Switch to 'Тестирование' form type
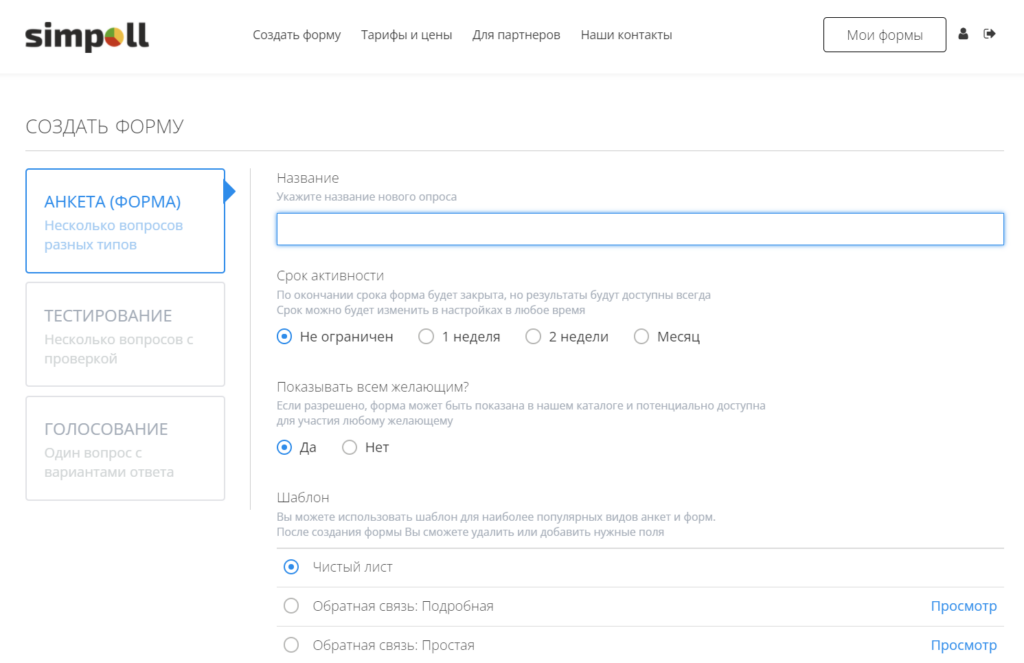 [x=125, y=335]
